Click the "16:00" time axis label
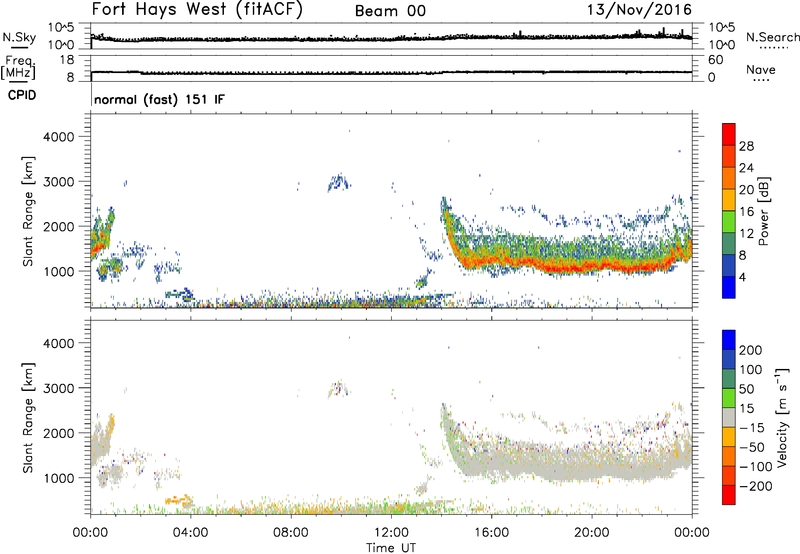Viewport: 800px width, 554px height. (491, 533)
